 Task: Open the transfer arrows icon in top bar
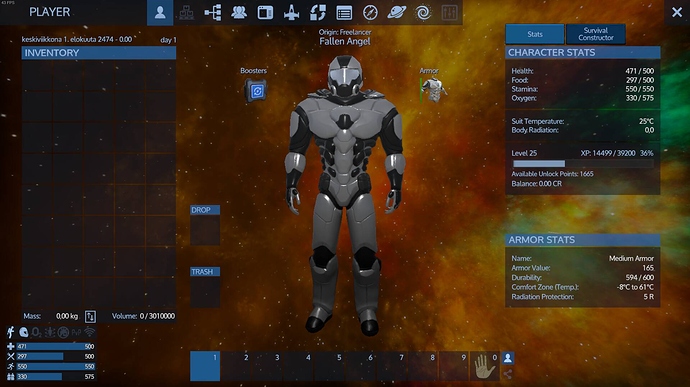click(318, 13)
